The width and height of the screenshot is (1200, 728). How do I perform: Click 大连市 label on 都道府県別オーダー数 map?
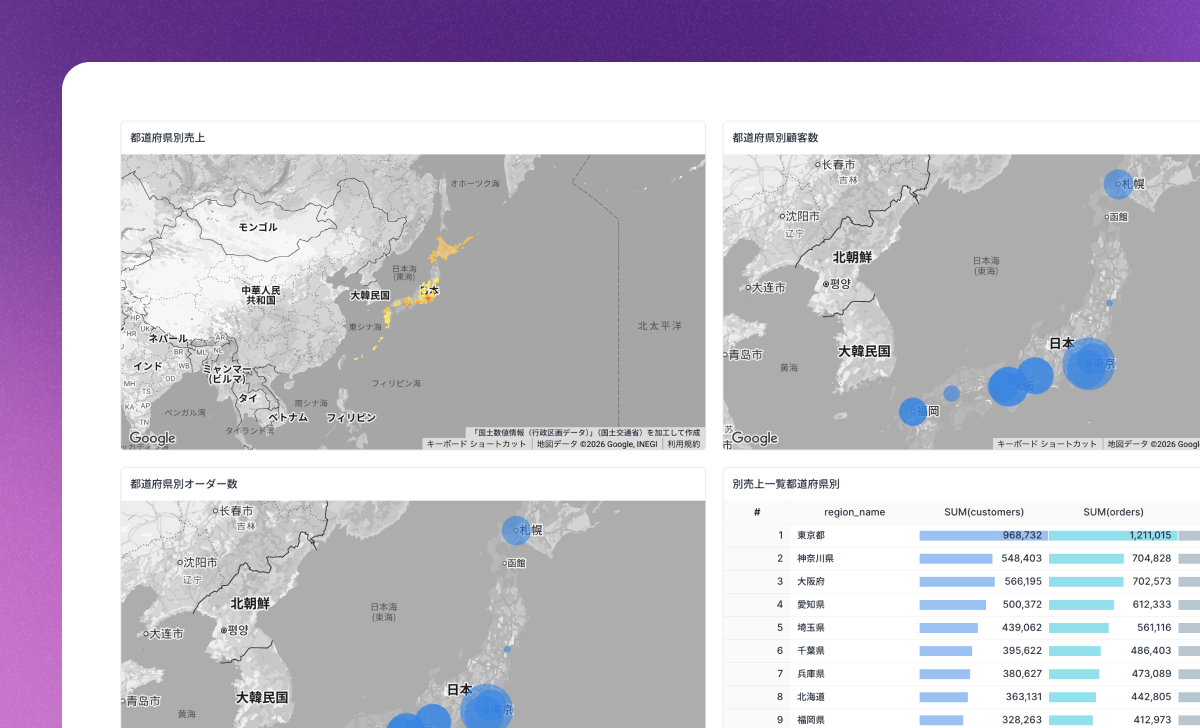(x=164, y=633)
